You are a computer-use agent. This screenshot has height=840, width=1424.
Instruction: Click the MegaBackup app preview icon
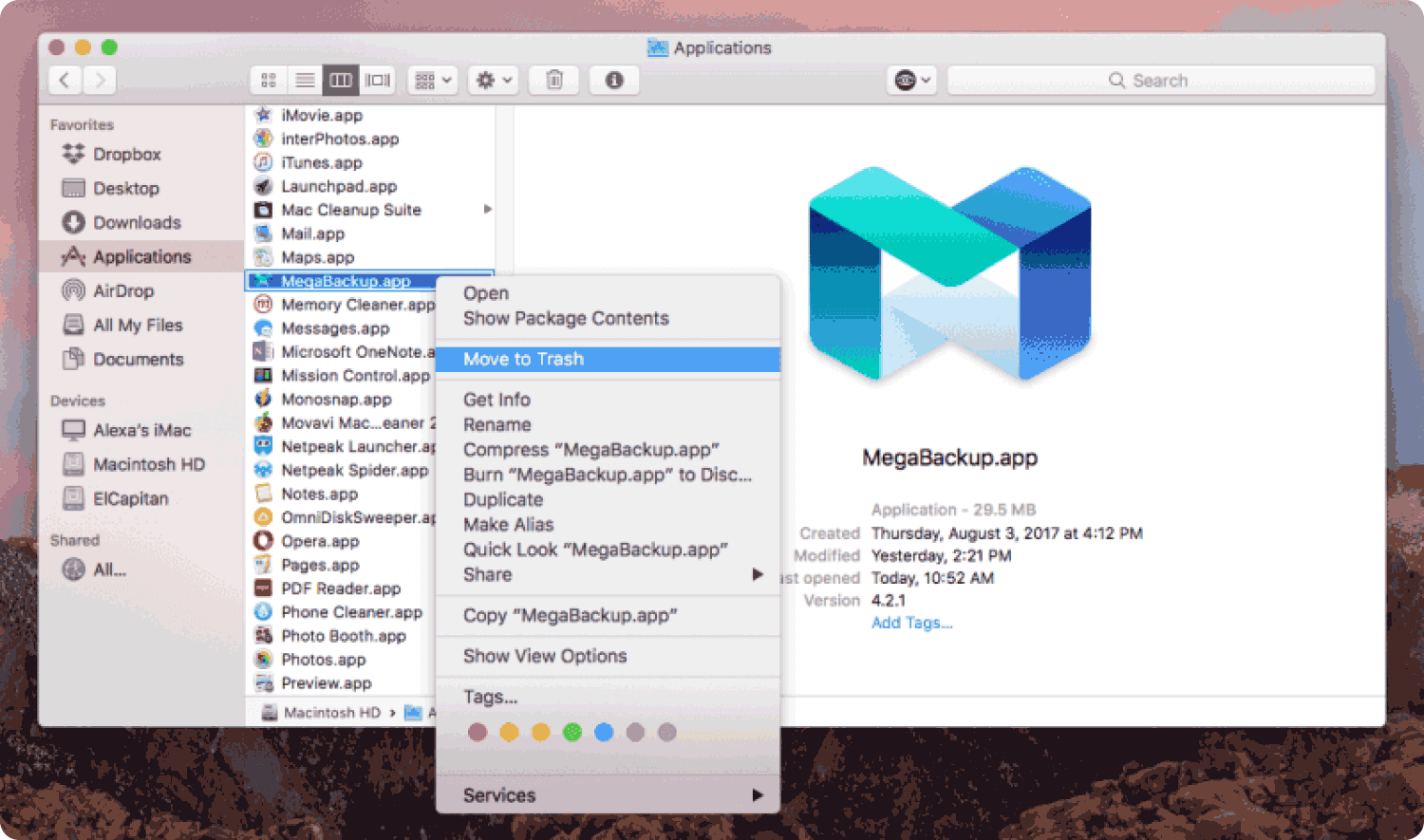click(949, 274)
